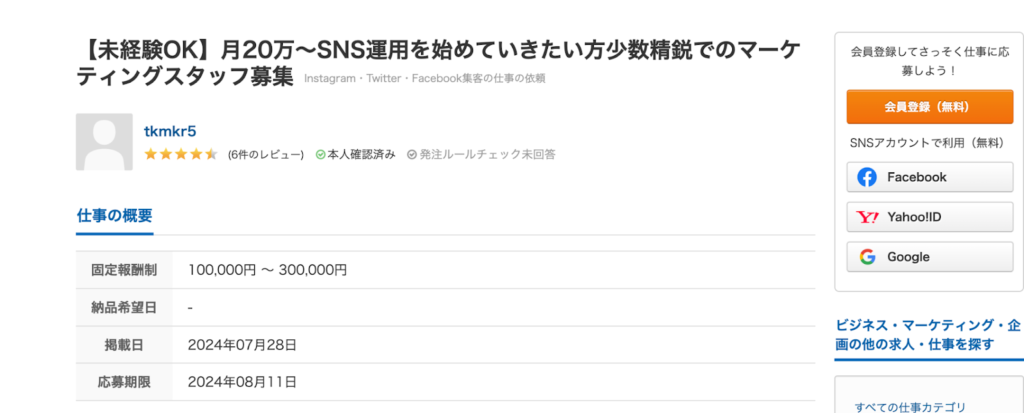1024x413 pixels.
Task: Click the tkmkr5 profile avatar image
Action: (104, 142)
